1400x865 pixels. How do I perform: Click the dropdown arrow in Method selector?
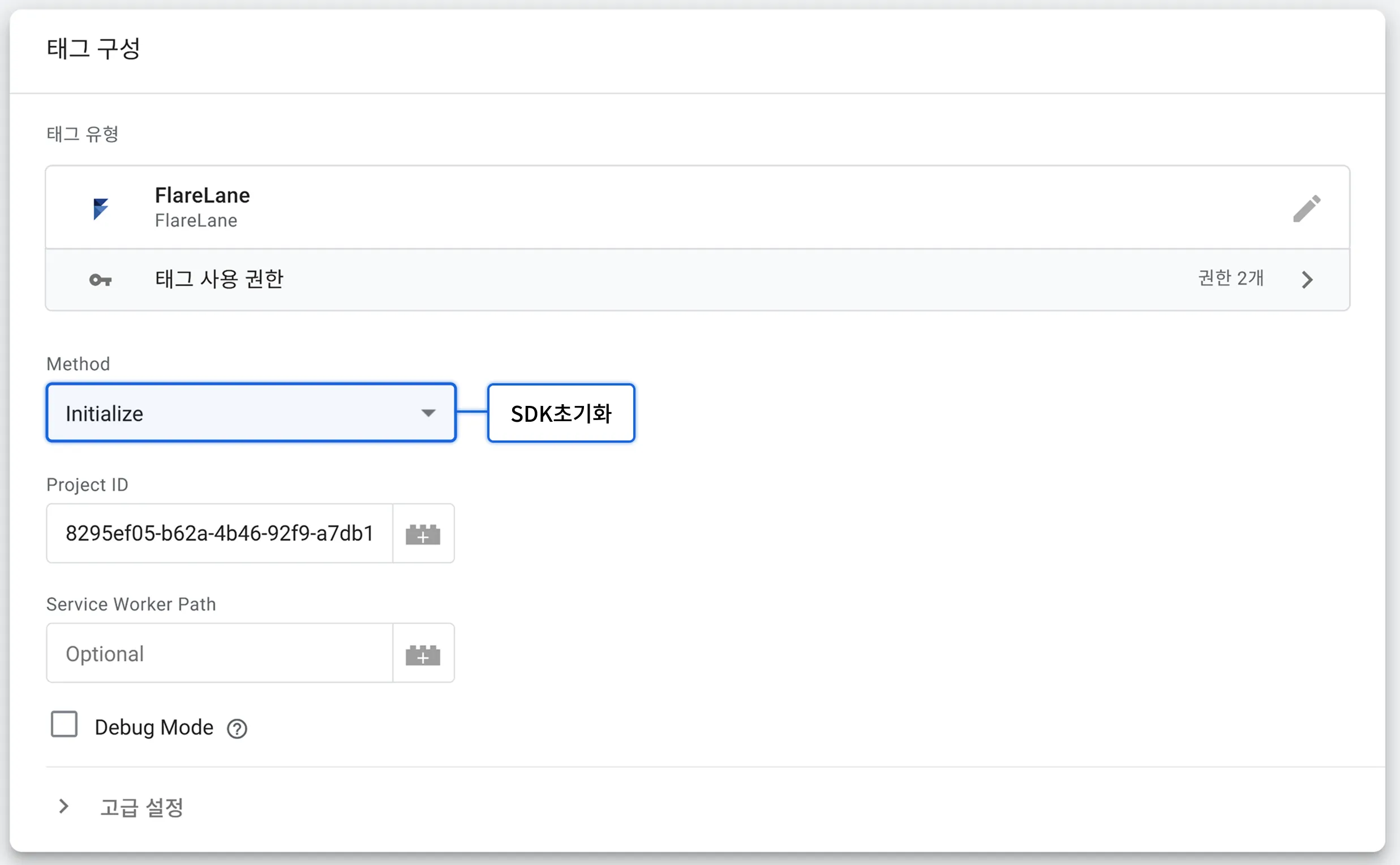coord(428,413)
